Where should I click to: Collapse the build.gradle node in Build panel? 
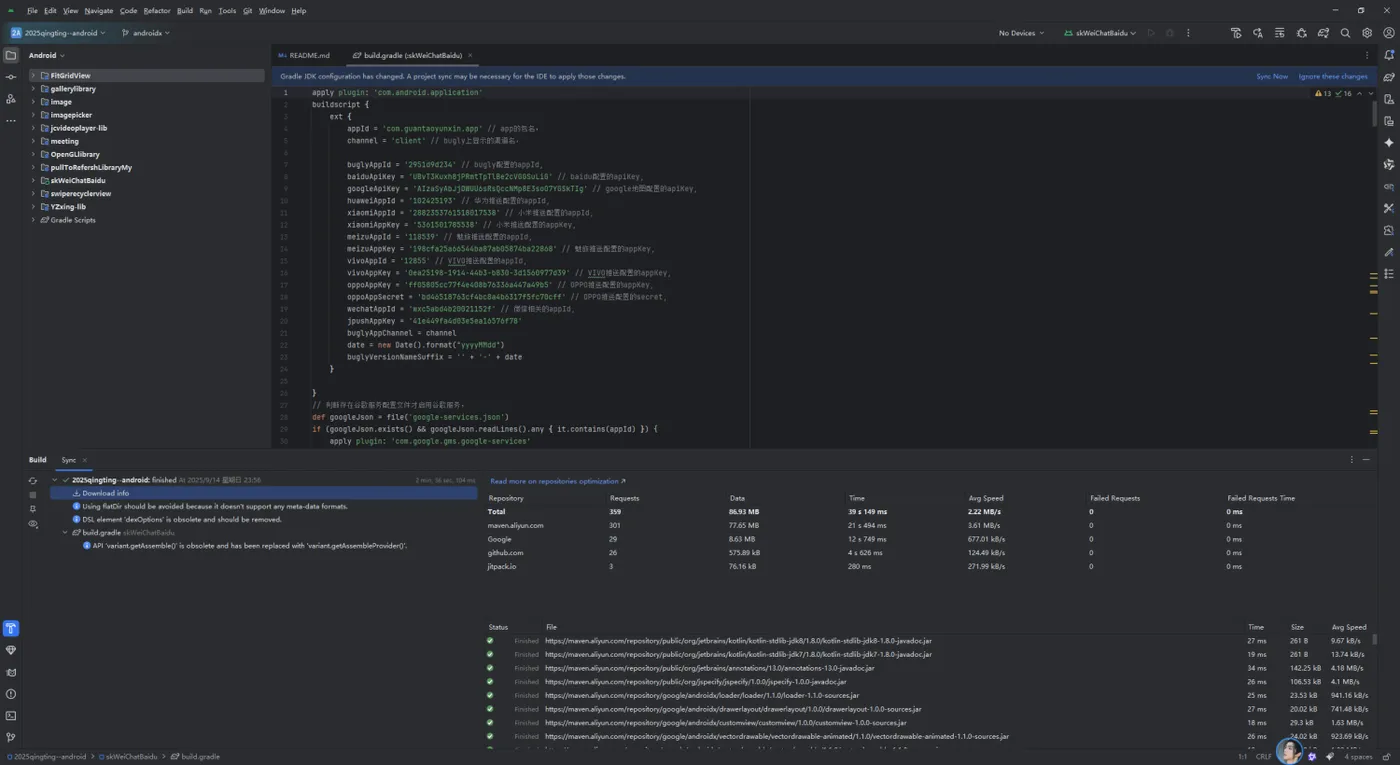pyautogui.click(x=65, y=533)
